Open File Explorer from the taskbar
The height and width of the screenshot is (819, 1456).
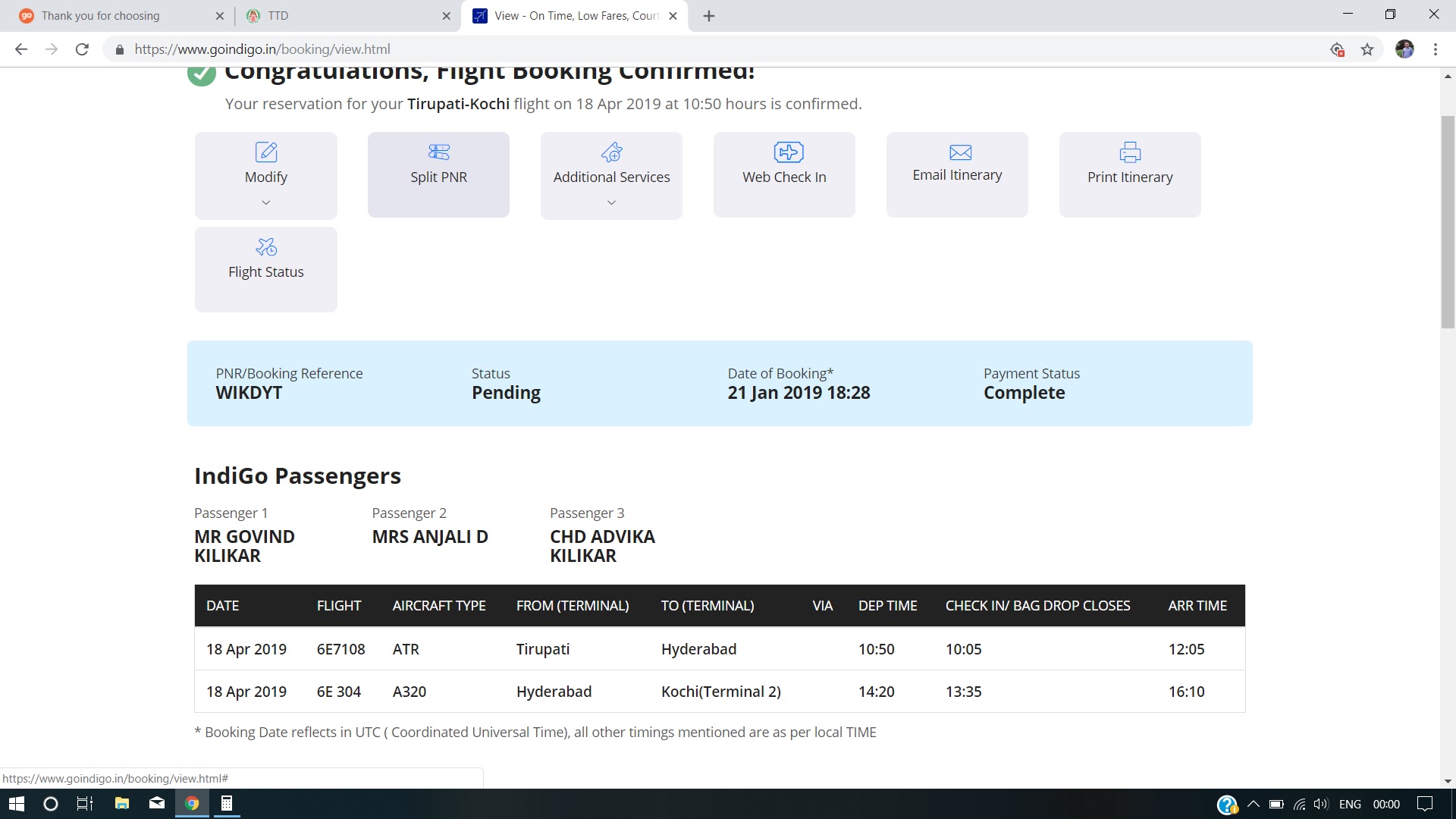[121, 804]
